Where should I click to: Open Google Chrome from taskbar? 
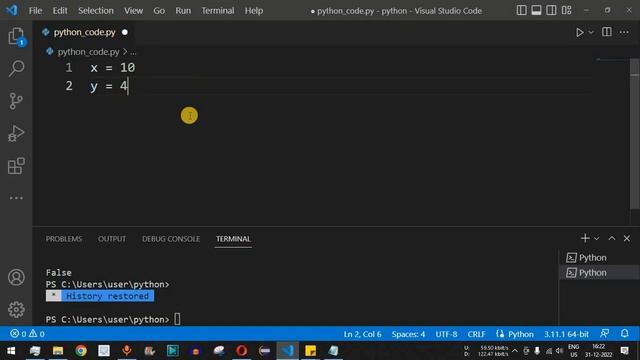pos(81,351)
